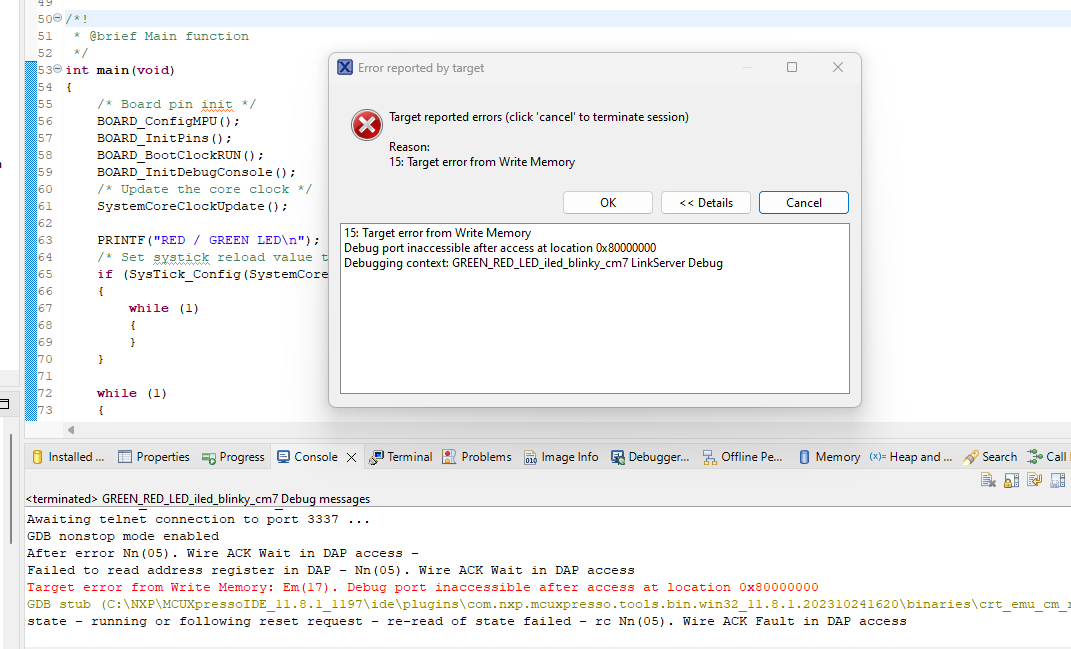Screen dimensions: 1071x649
Task: Toggle Word Wrap in the Console toolbar
Action: [1034, 480]
